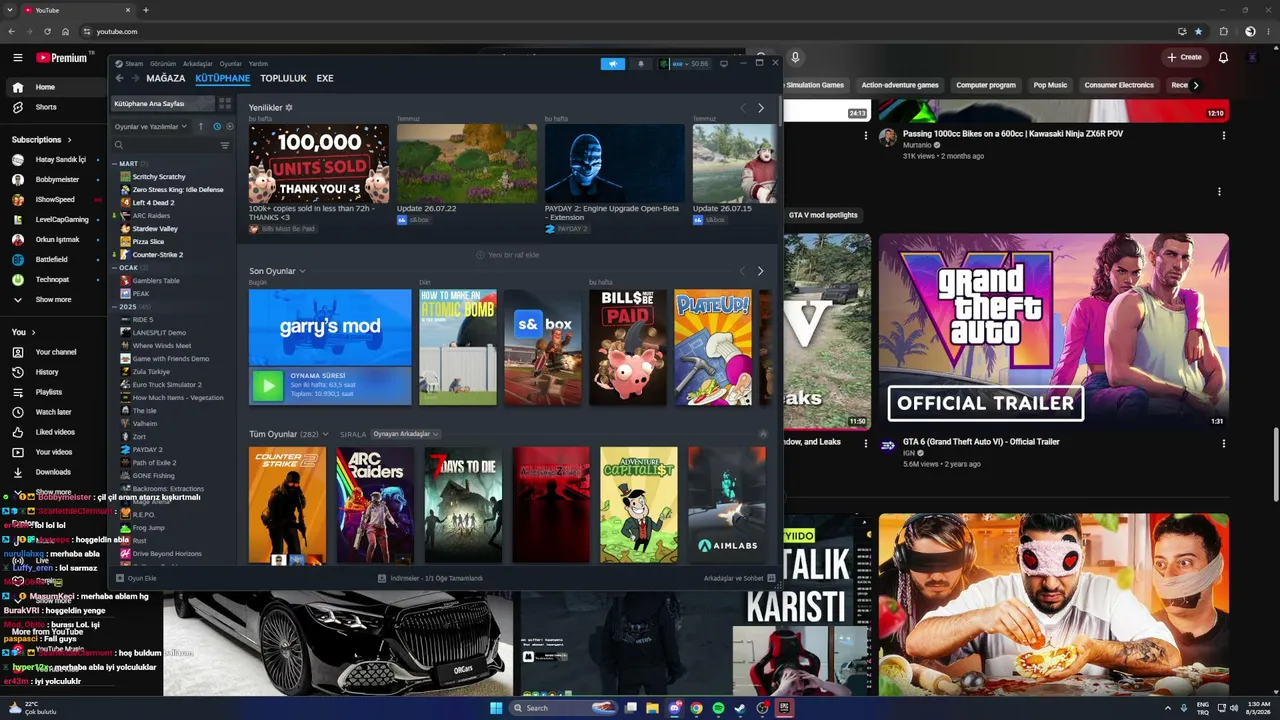Screen dimensions: 1280x720
Task: Open Discord from taskbar
Action: pyautogui.click(x=675, y=708)
